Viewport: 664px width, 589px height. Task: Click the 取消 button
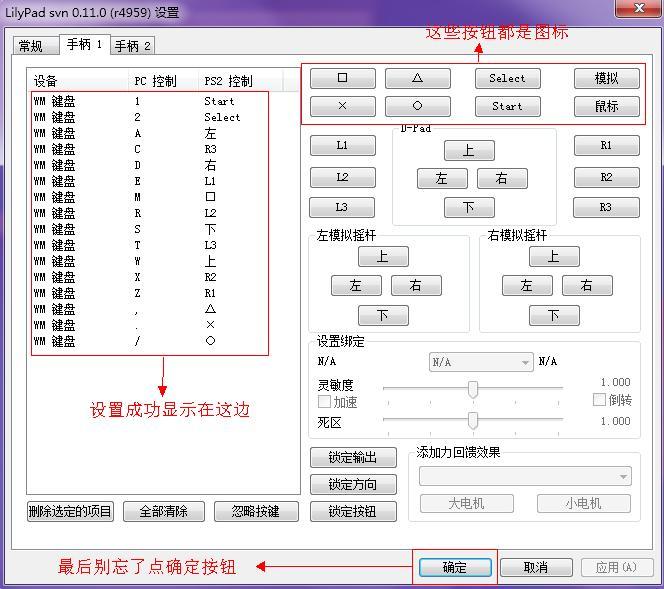click(536, 567)
